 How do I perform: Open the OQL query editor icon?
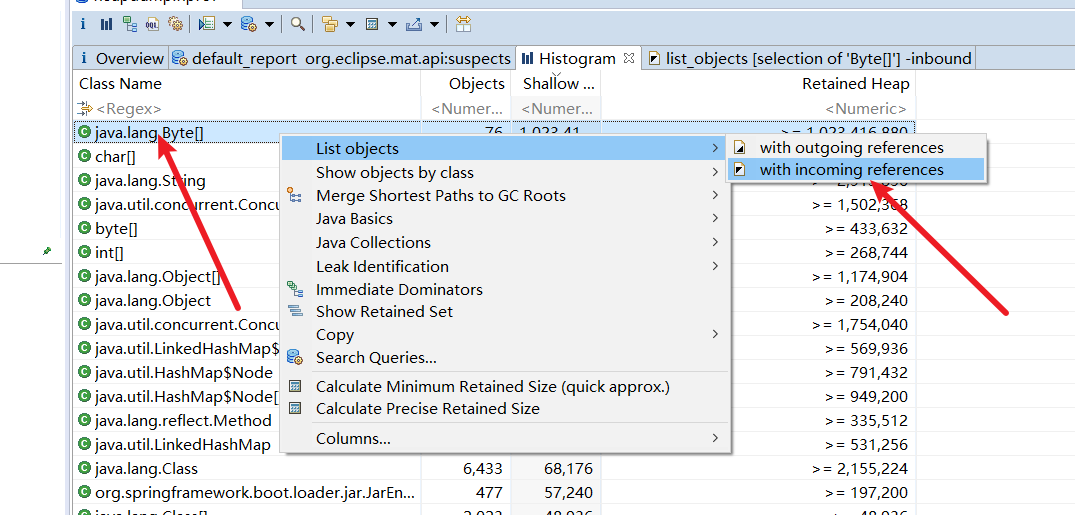click(153, 23)
